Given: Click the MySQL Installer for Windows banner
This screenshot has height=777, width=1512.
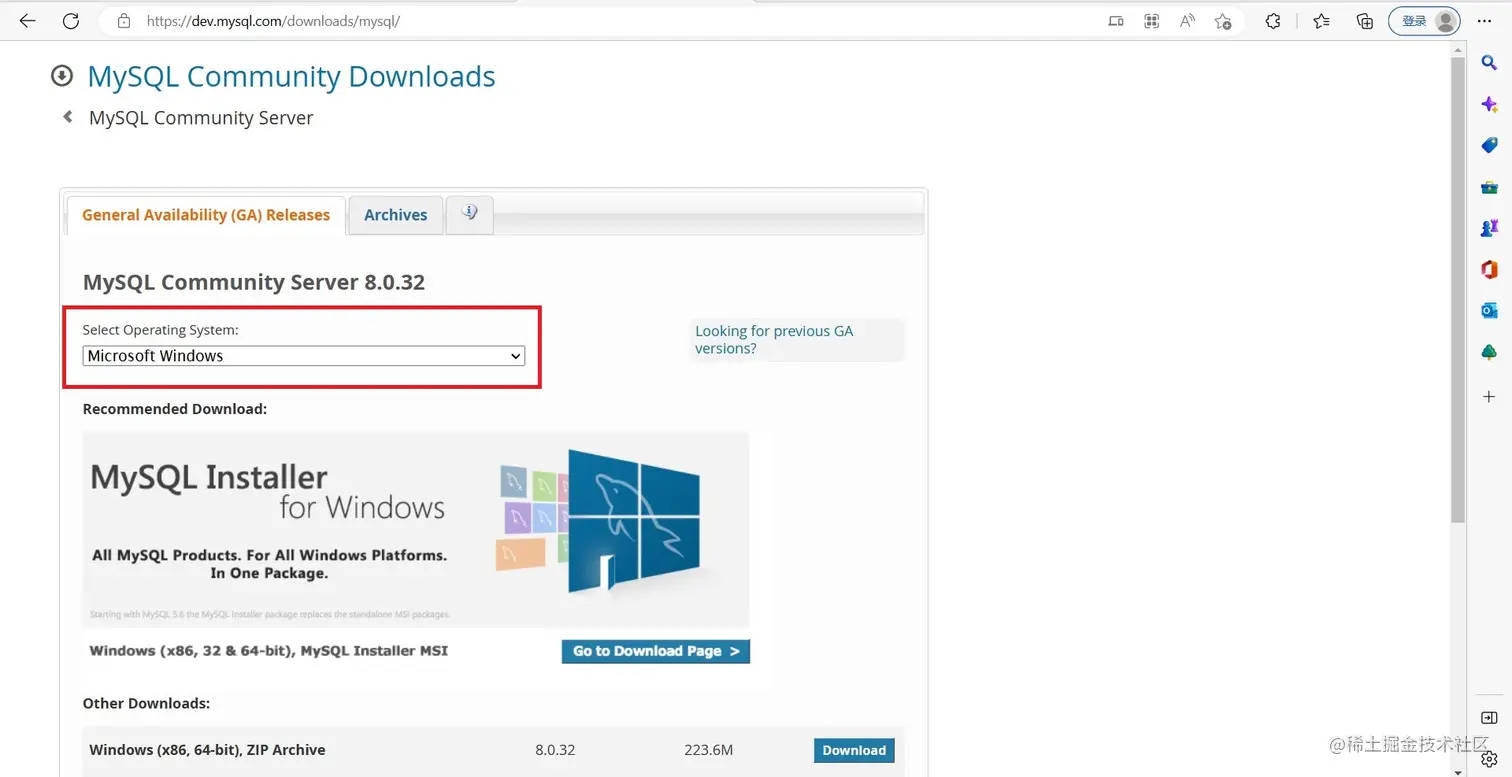Looking at the screenshot, I should tap(416, 529).
